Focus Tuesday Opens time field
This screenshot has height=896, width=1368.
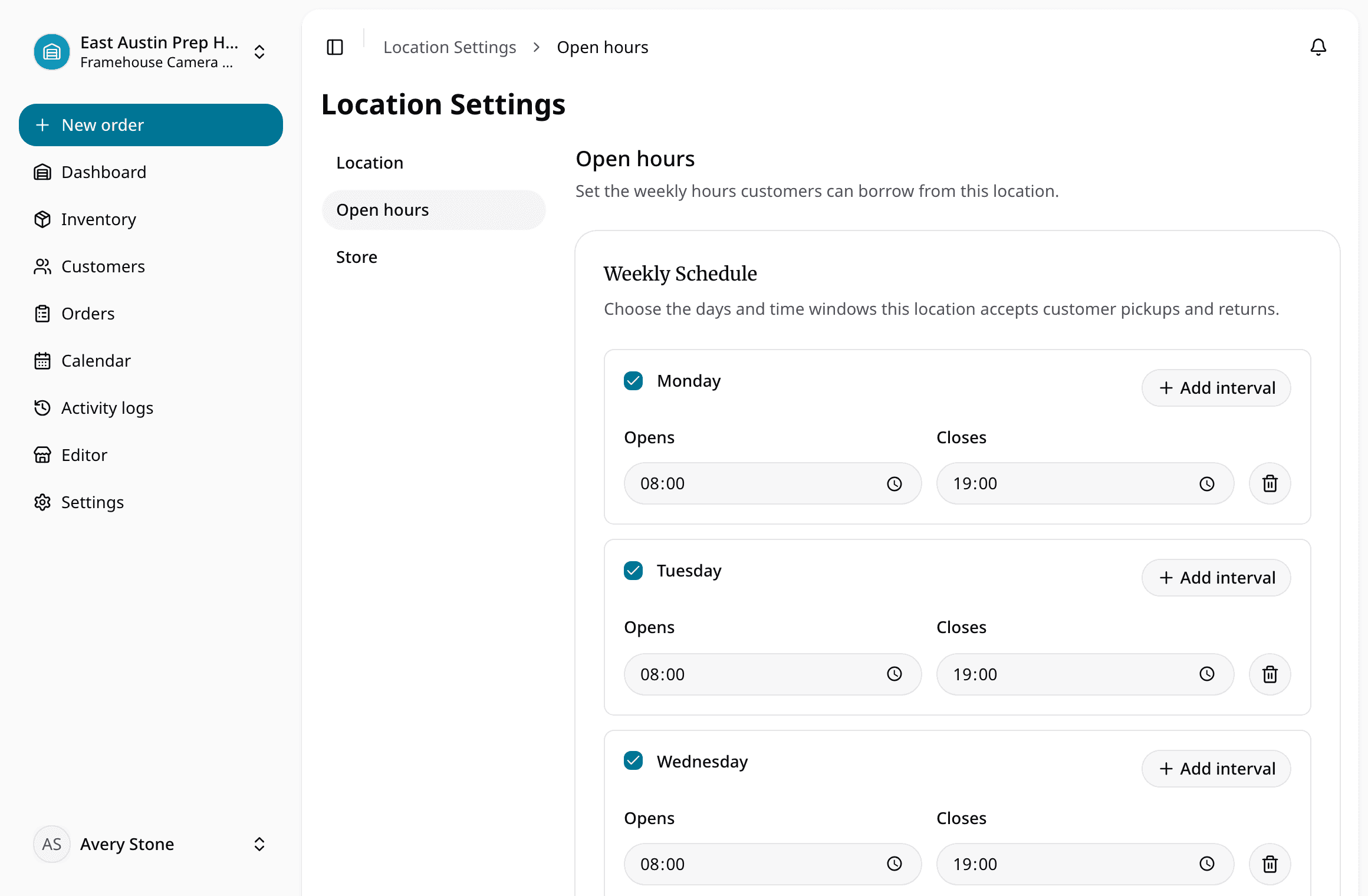[773, 674]
